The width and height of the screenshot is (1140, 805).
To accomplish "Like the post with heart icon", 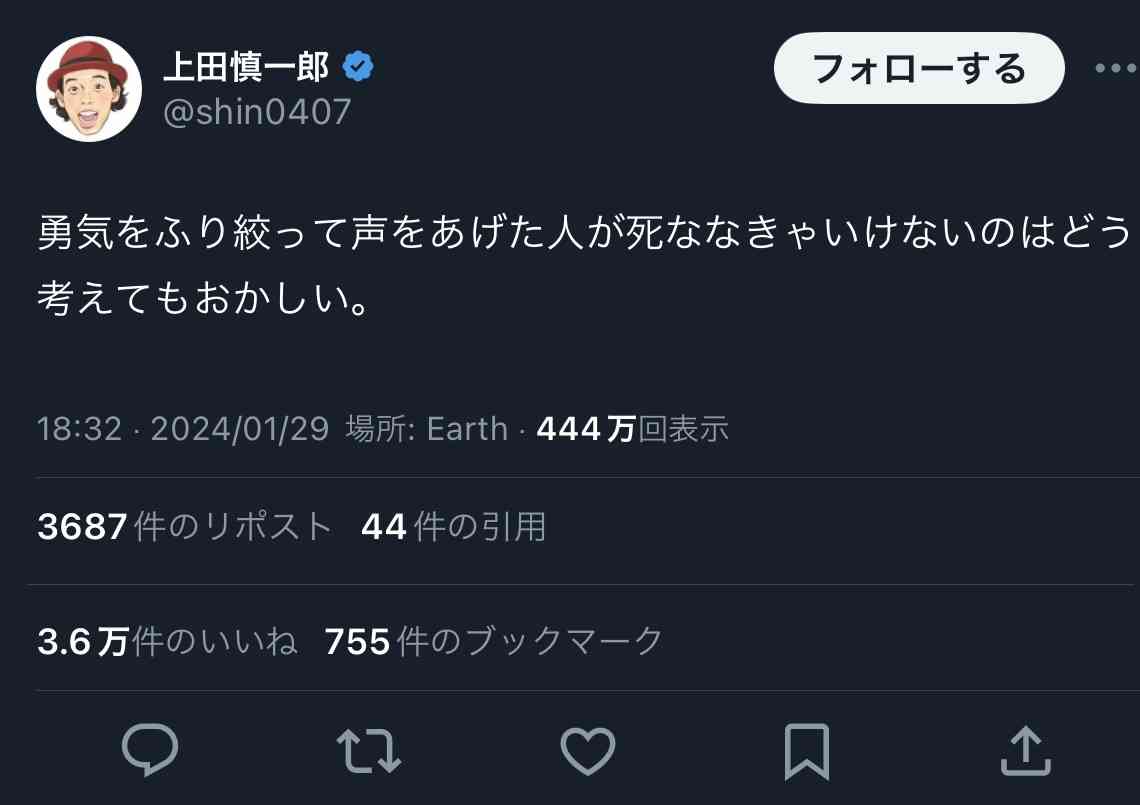I will [587, 751].
